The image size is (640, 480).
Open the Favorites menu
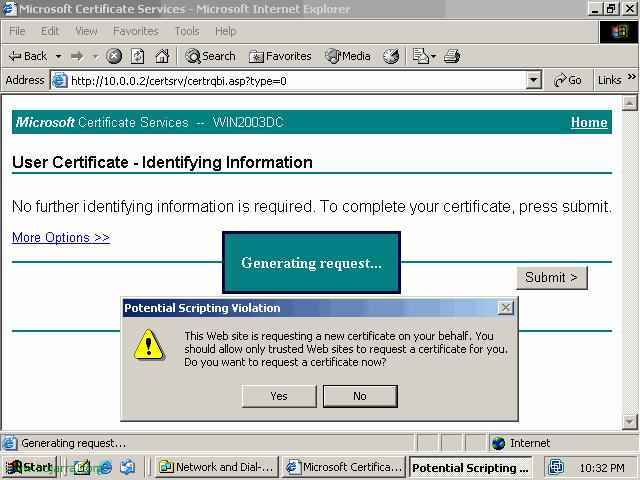click(136, 31)
